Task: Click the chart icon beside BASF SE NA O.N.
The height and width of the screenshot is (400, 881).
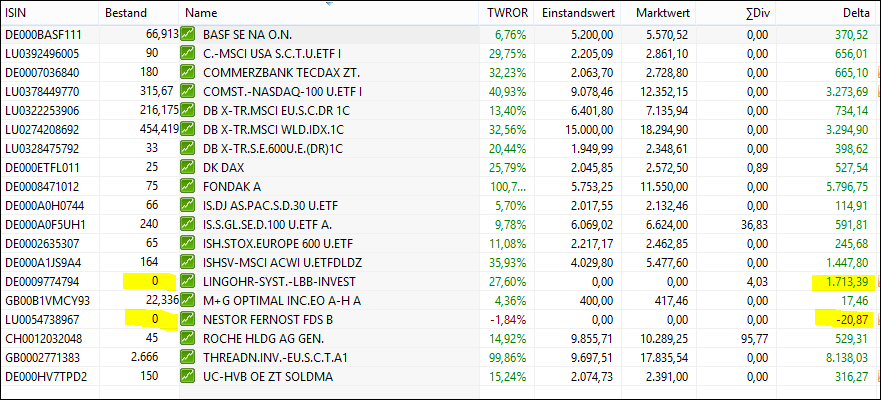Action: [187, 34]
